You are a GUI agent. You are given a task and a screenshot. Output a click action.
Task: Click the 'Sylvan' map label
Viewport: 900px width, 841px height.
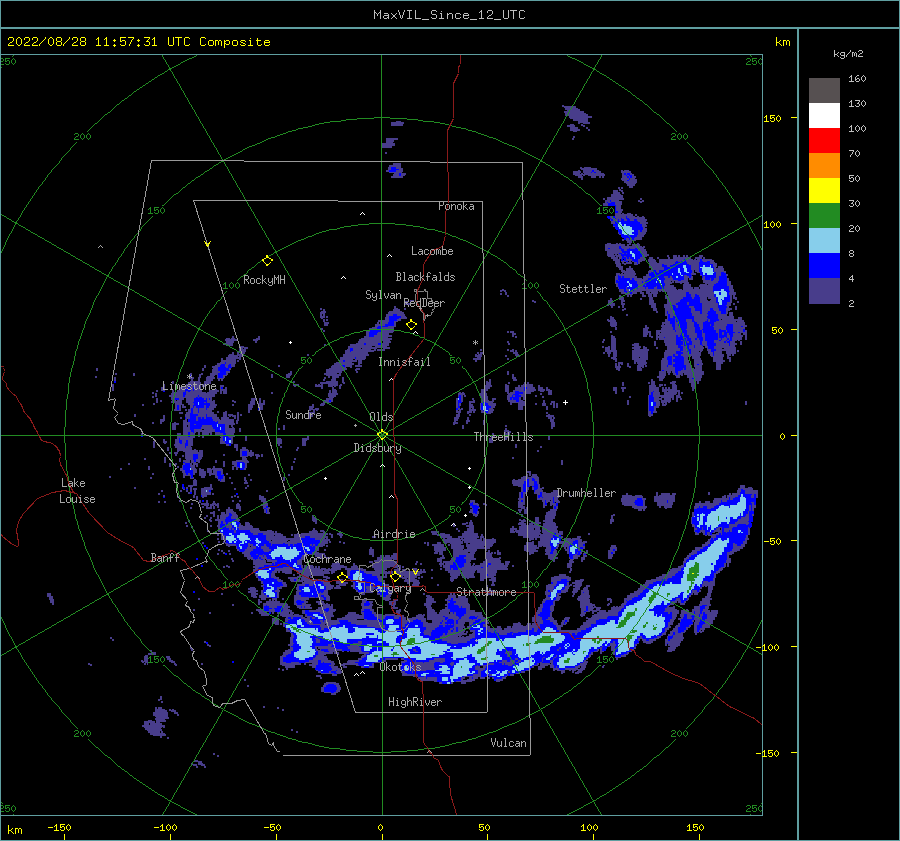383,295
